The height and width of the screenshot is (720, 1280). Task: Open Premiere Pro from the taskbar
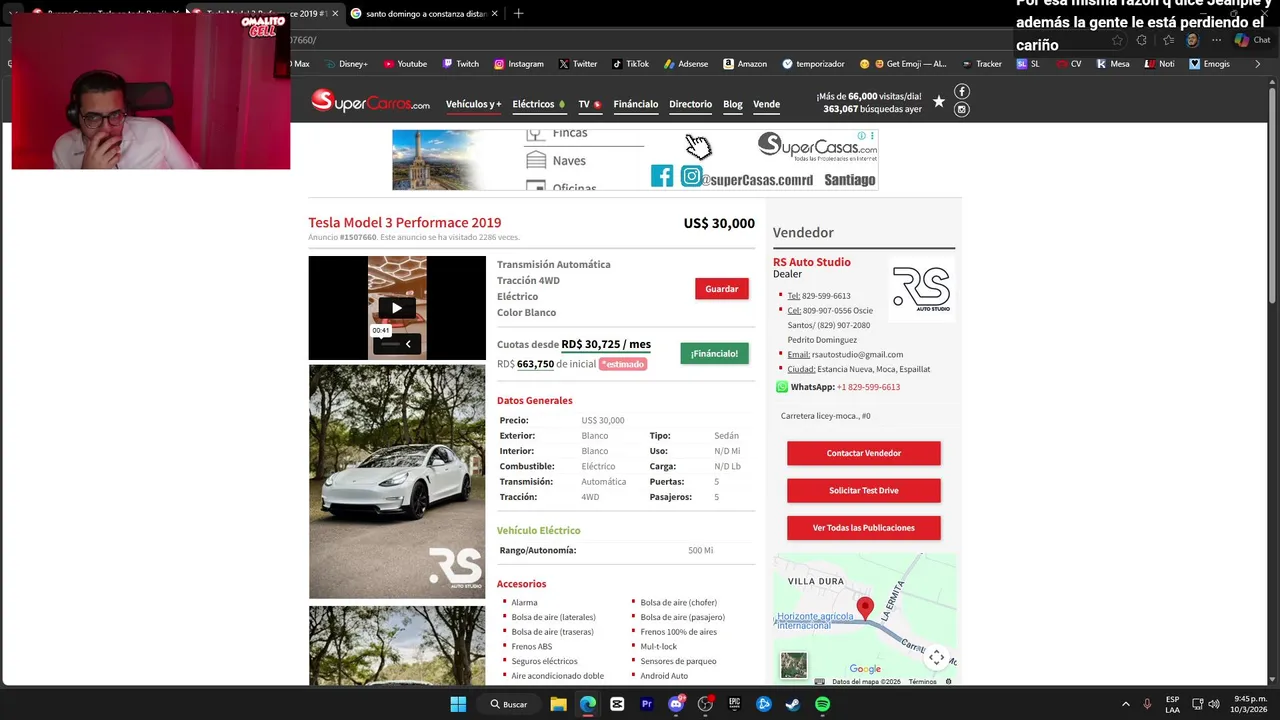coord(646,704)
